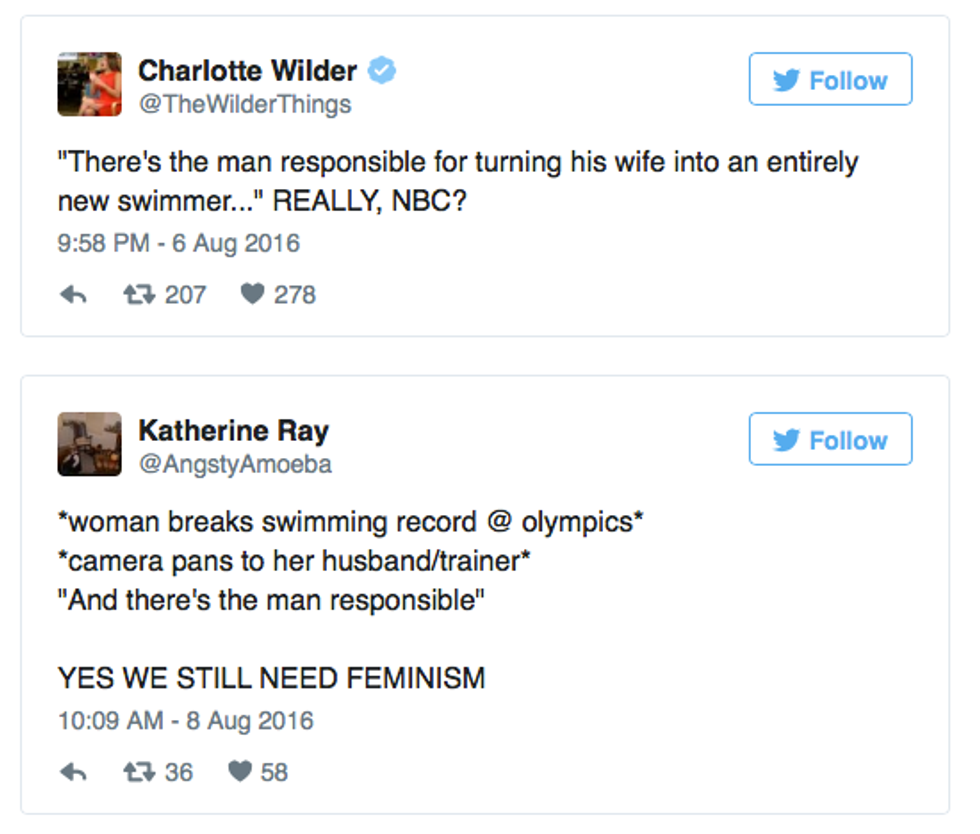This screenshot has width=980, height=834.
Task: Open Charlotte Wilder's profile picture
Action: tap(89, 84)
